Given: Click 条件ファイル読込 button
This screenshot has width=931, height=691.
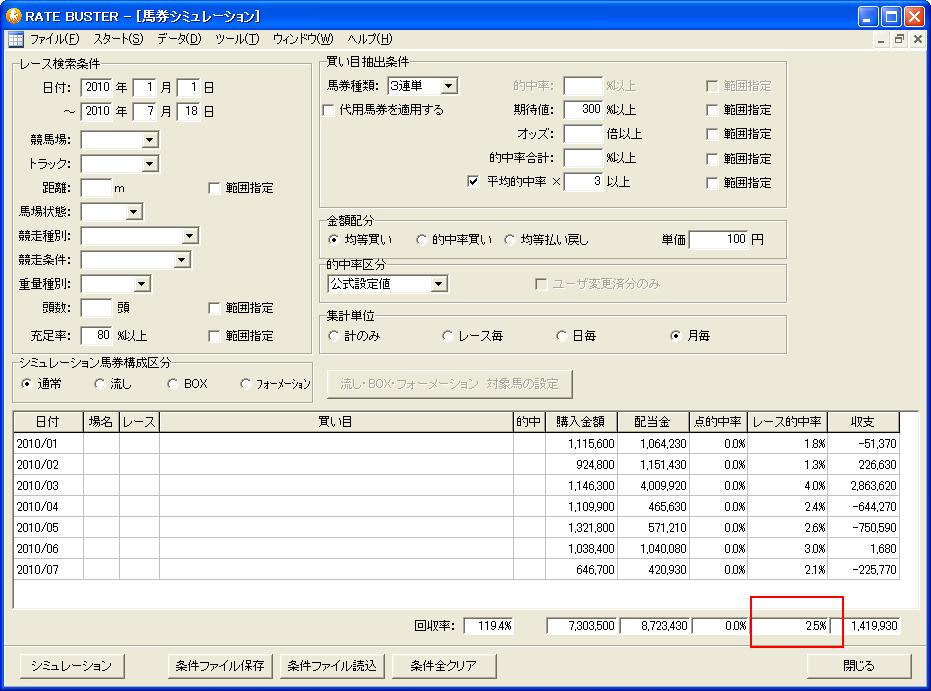Looking at the screenshot, I should click(x=332, y=666).
